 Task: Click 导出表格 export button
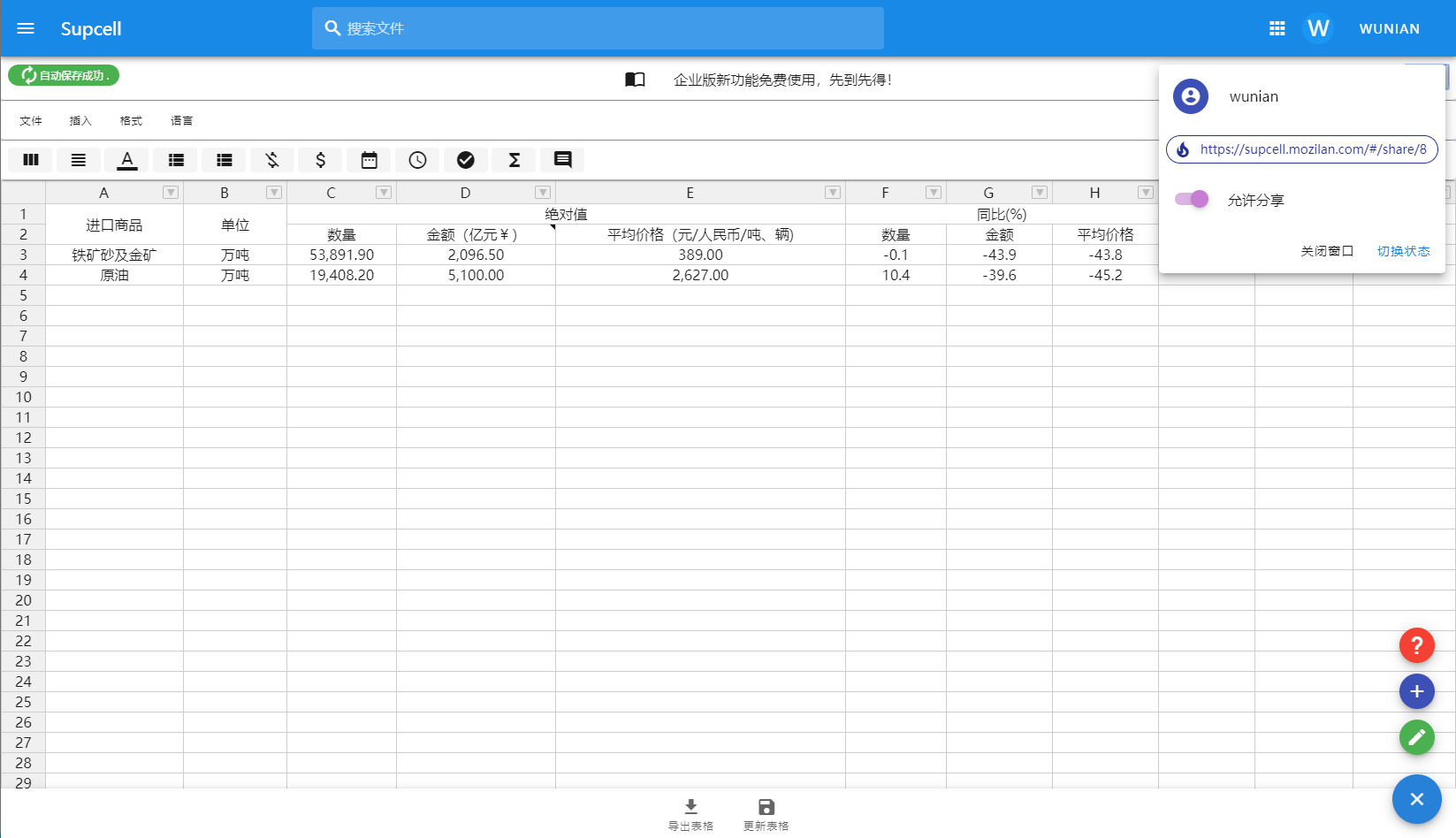(x=690, y=815)
